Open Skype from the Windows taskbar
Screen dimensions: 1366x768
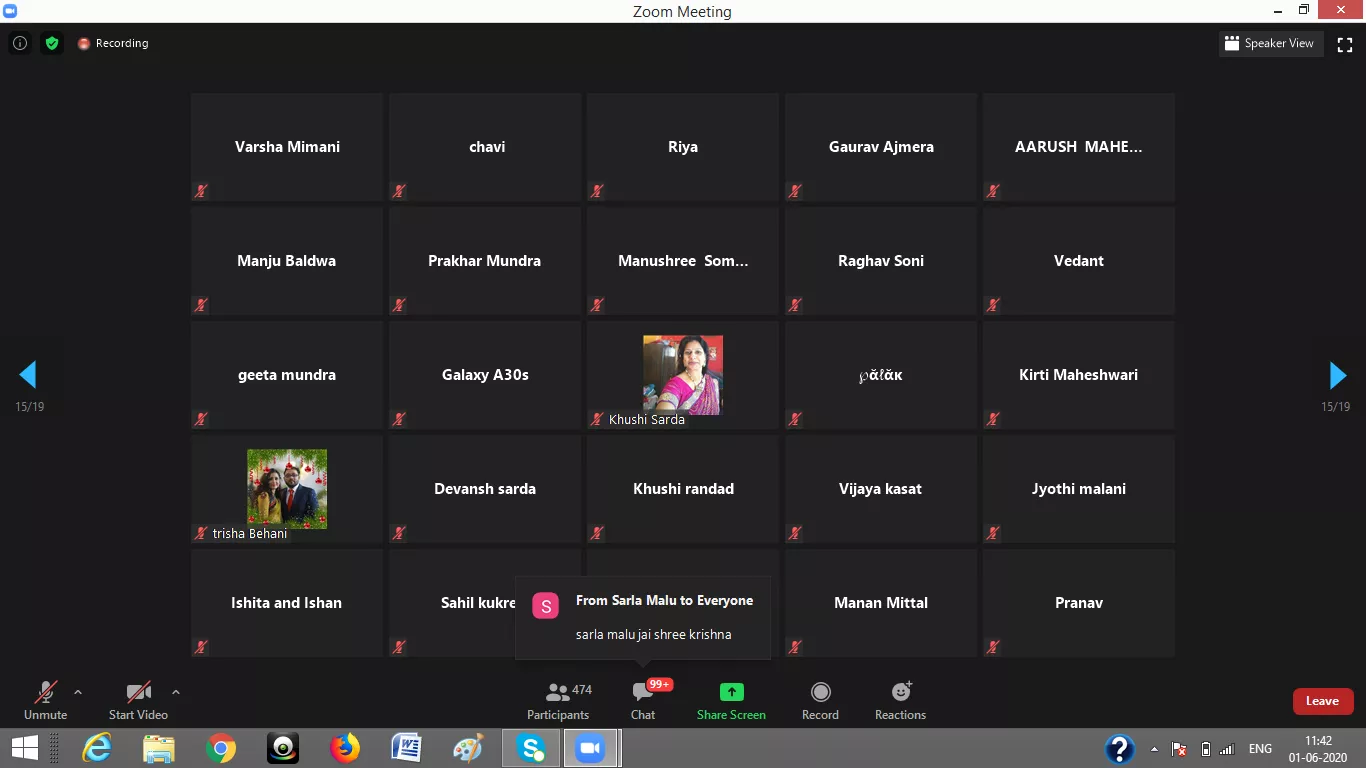[531, 748]
